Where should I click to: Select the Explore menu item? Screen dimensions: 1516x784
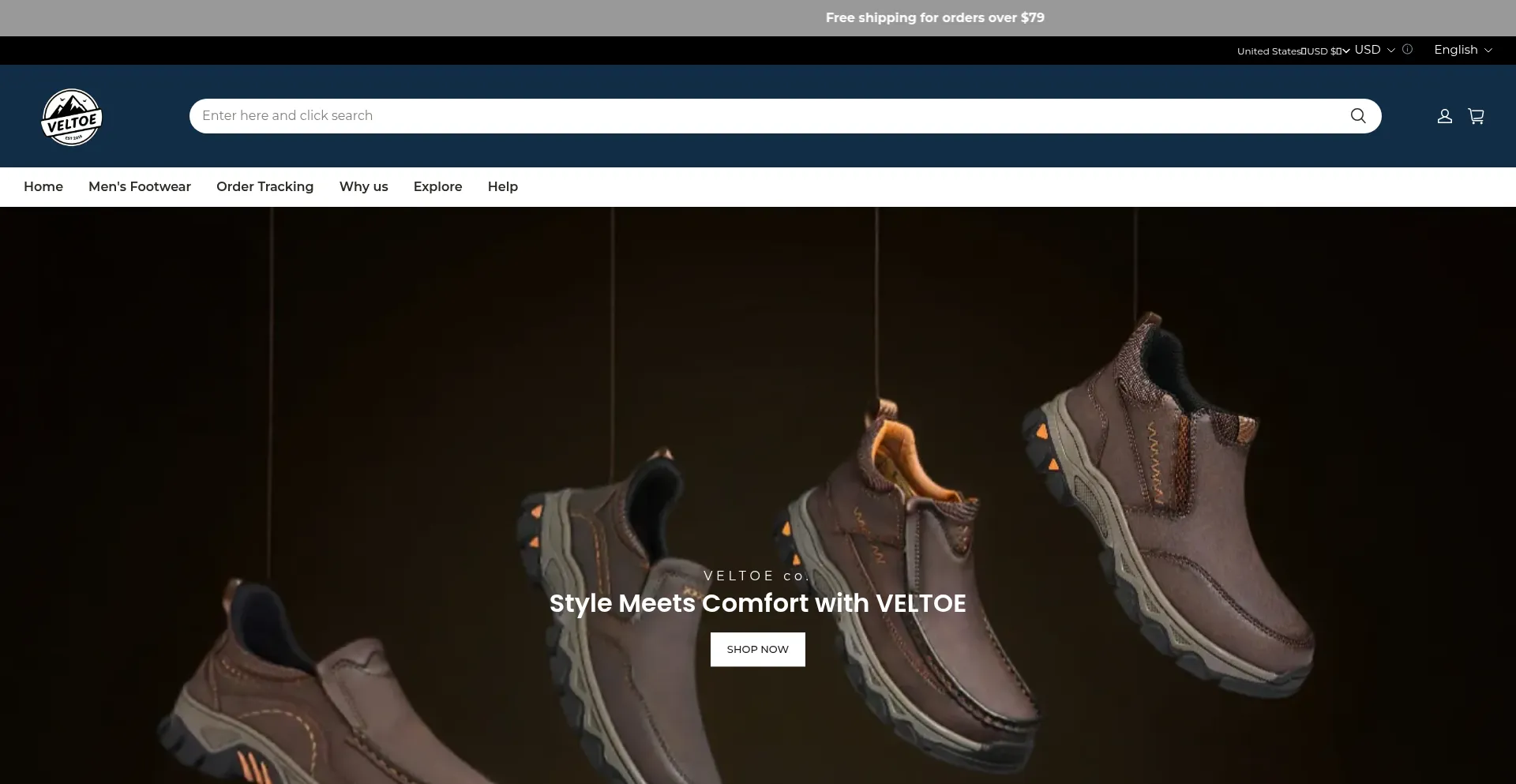(x=438, y=186)
